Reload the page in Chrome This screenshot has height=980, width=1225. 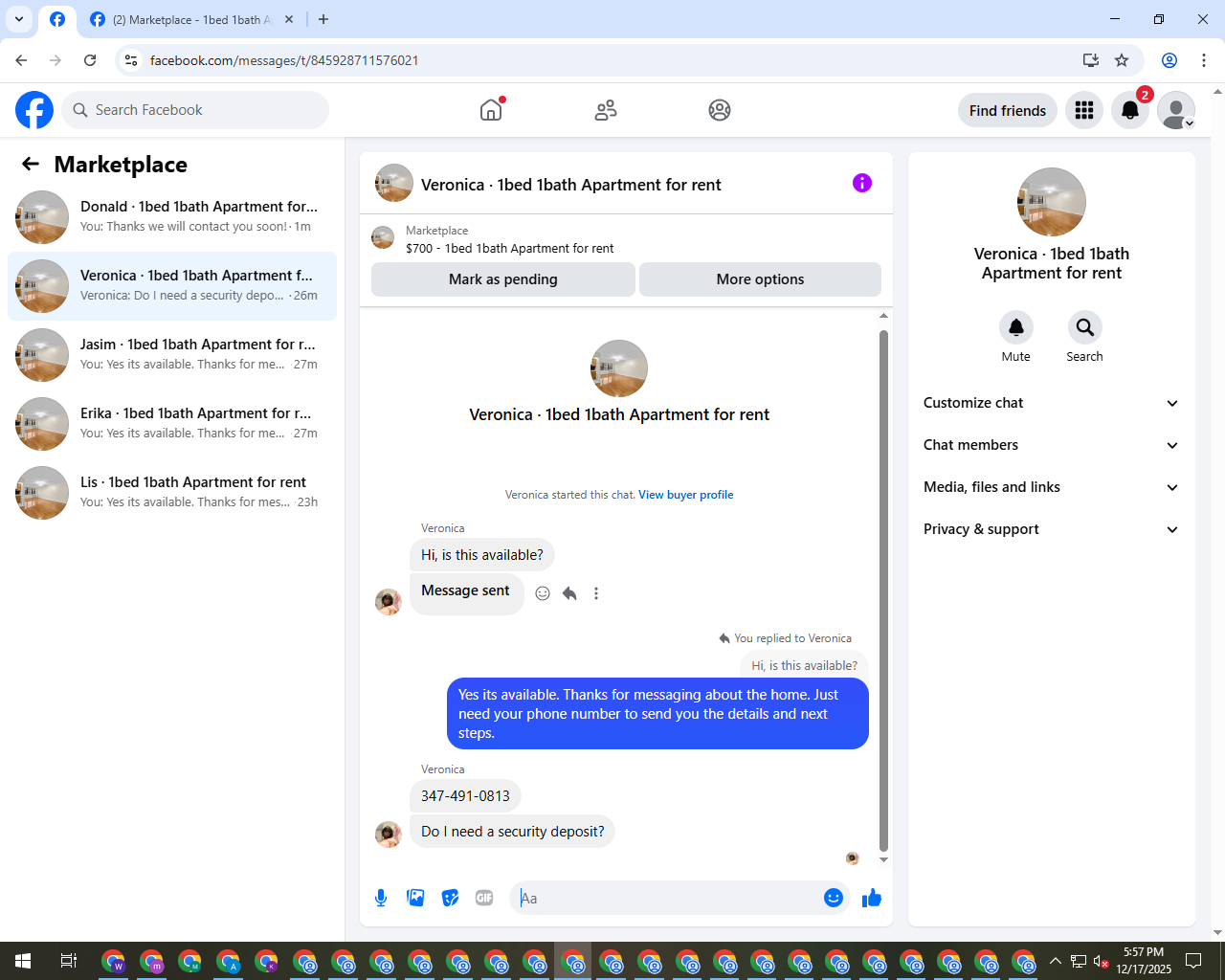tap(90, 60)
